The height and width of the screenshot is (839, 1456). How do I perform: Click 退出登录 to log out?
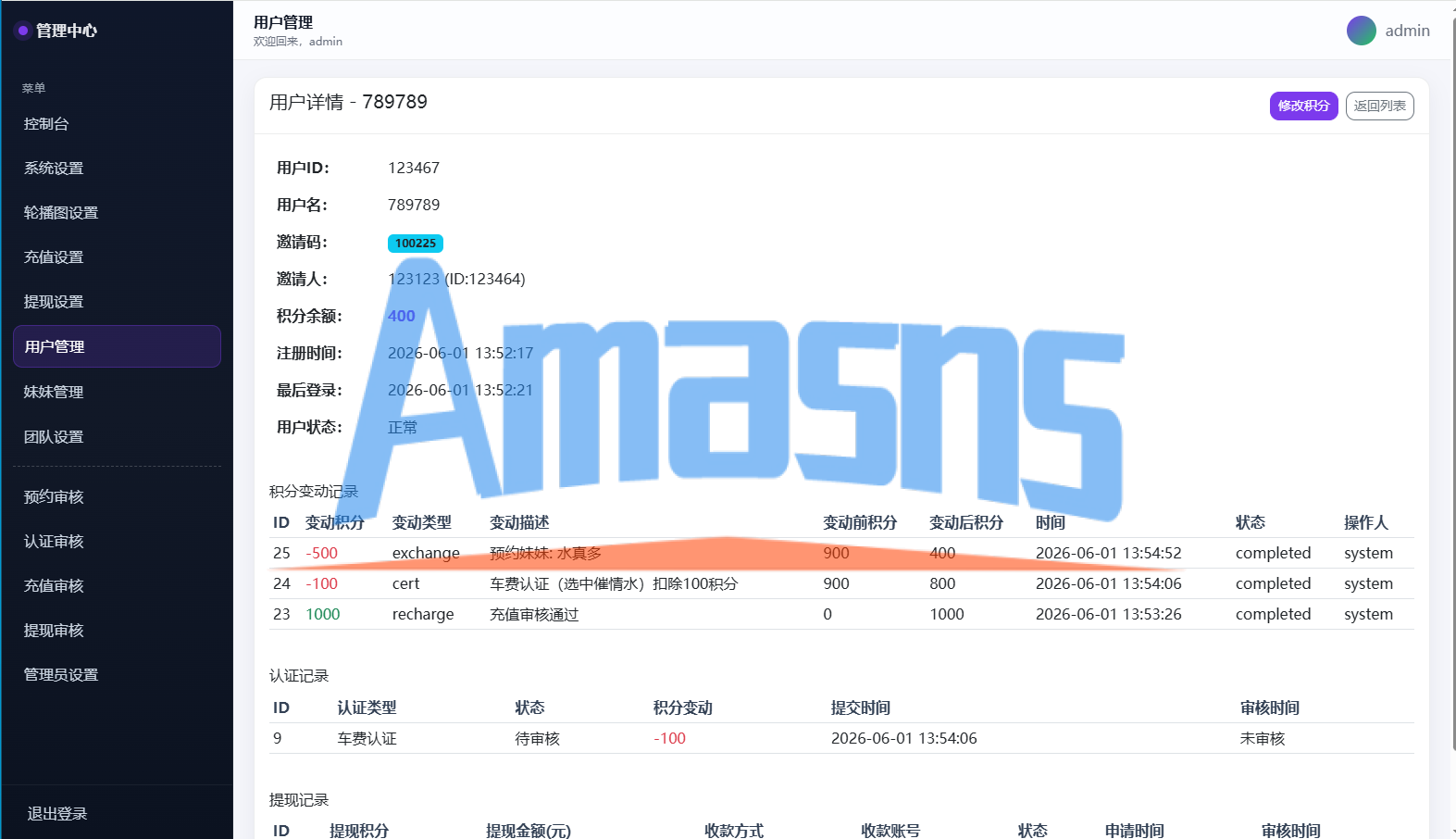coord(56,814)
